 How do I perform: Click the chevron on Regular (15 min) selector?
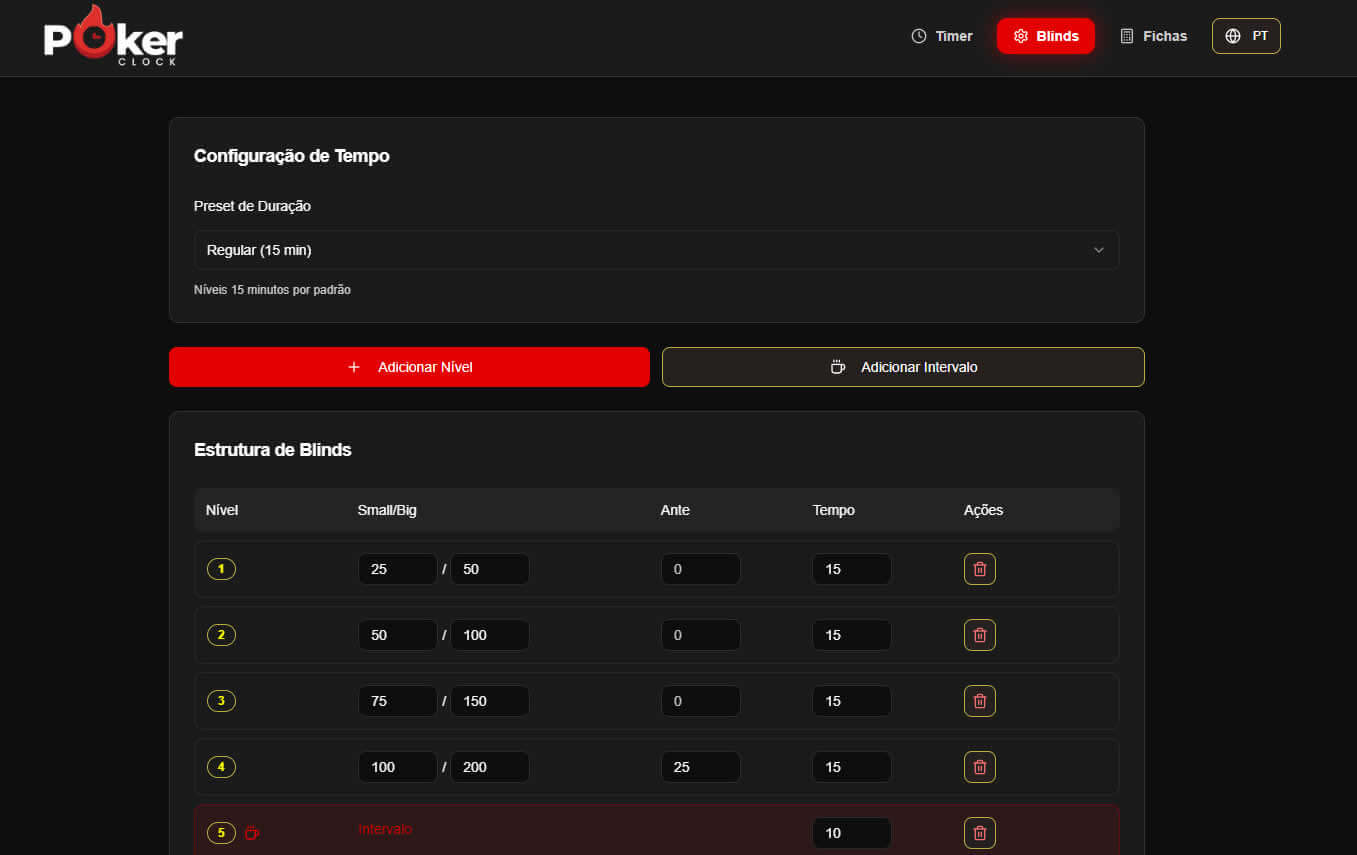pos(1098,250)
